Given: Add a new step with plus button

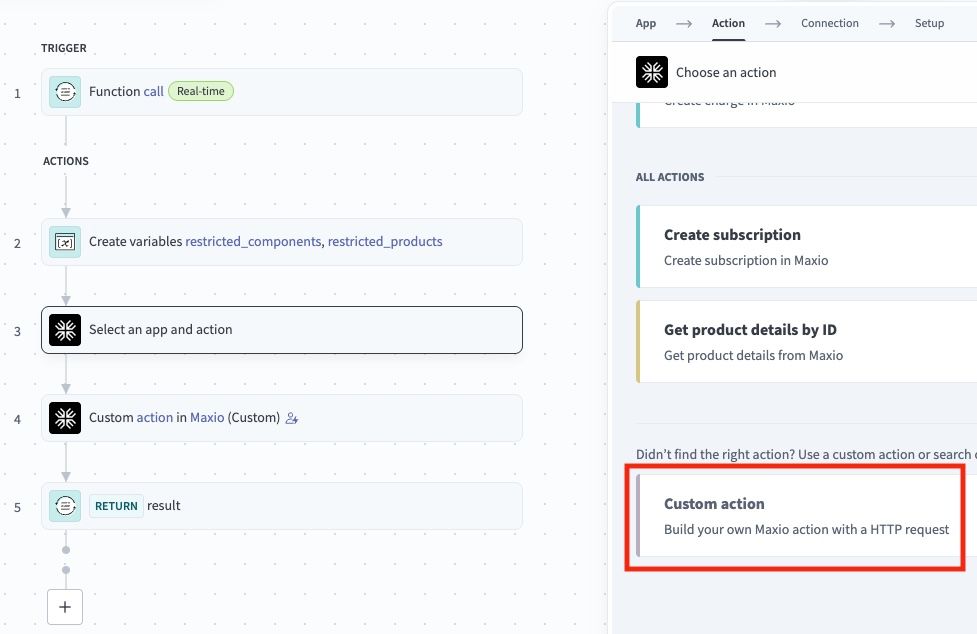Looking at the screenshot, I should coord(65,607).
